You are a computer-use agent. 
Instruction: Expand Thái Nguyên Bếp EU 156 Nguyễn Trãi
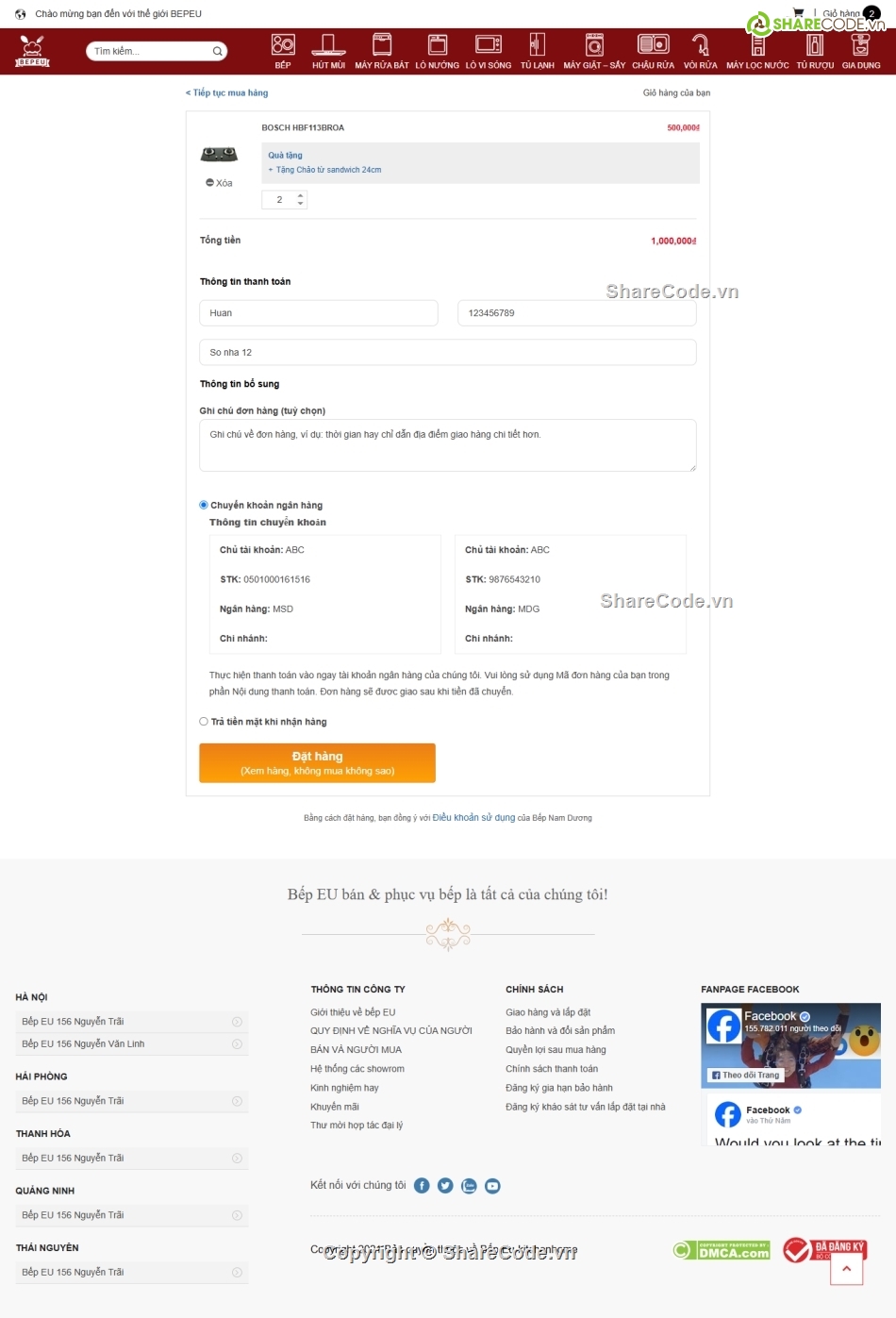pos(132,1273)
